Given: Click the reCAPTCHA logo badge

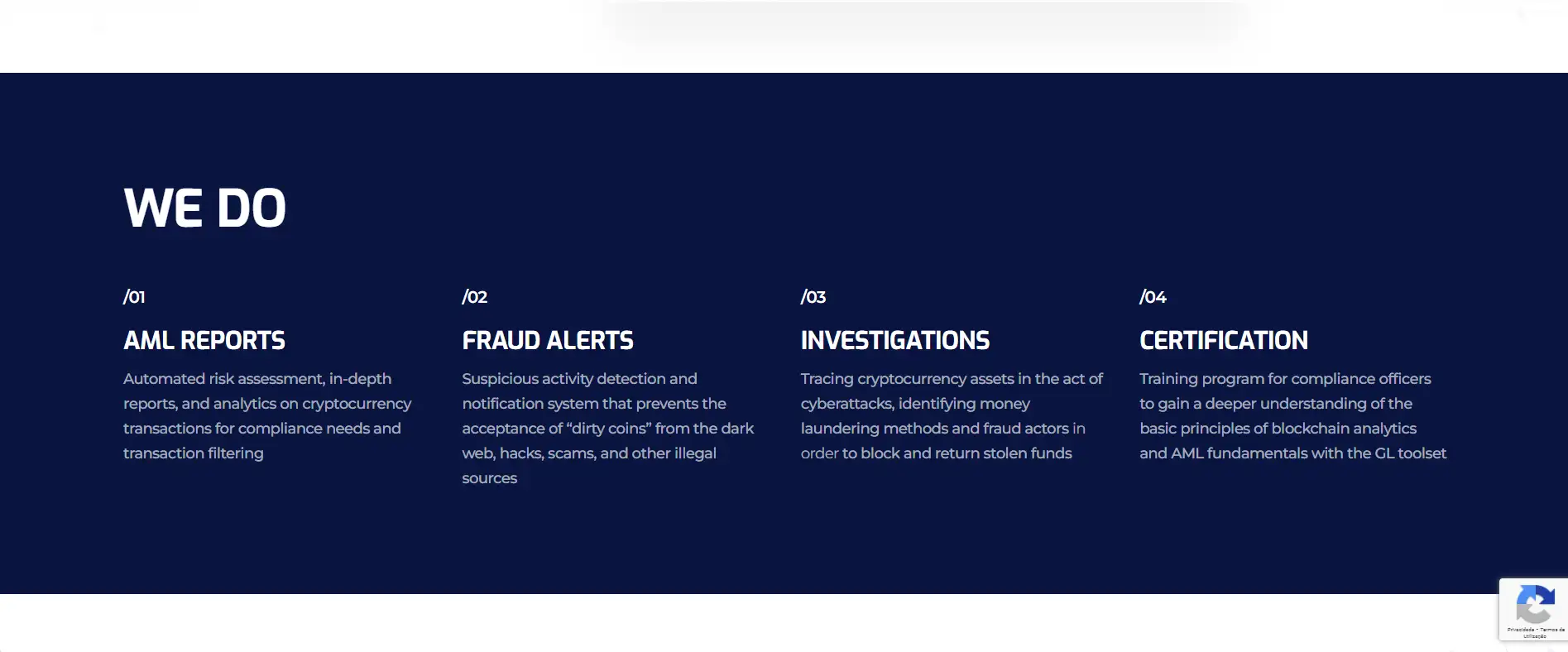Looking at the screenshot, I should (1533, 604).
